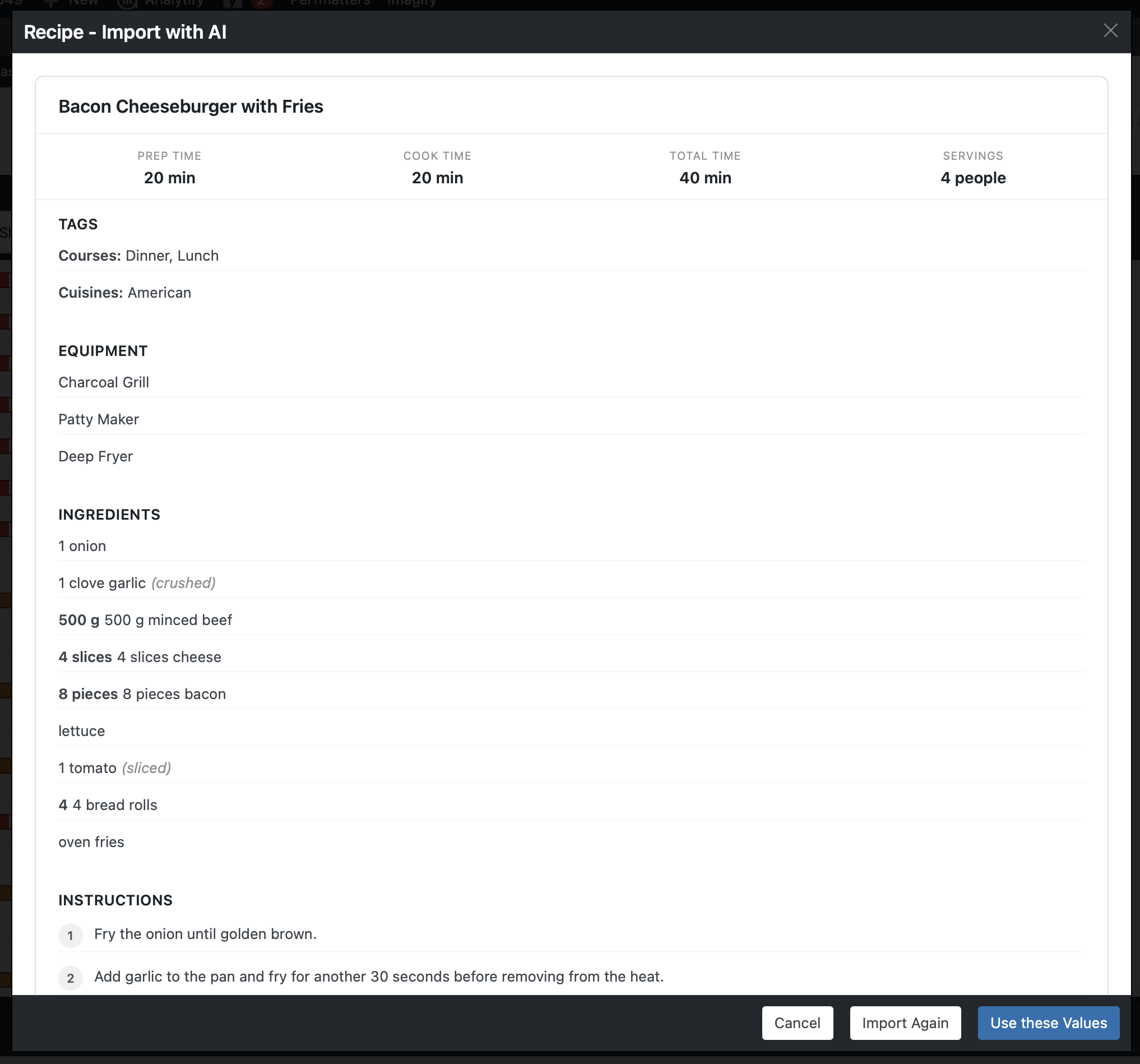Click the American cuisine tag
The image size is (1140, 1064).
(x=159, y=293)
